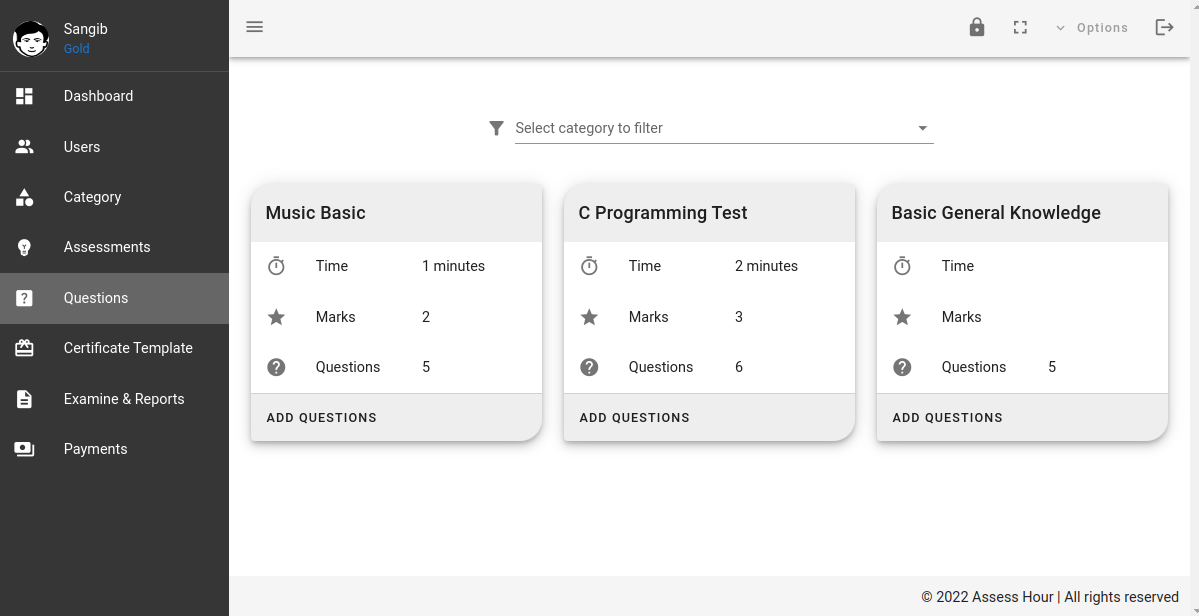Click the Select category to filter field
1199x616 pixels.
point(724,128)
